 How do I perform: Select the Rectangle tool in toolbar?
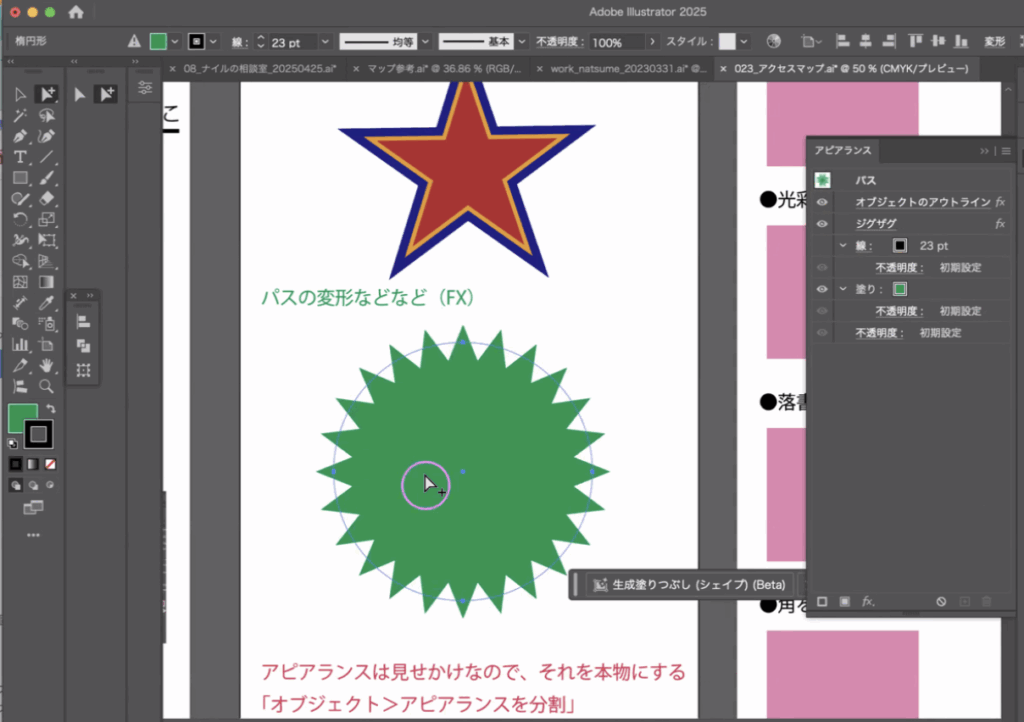[x=20, y=178]
